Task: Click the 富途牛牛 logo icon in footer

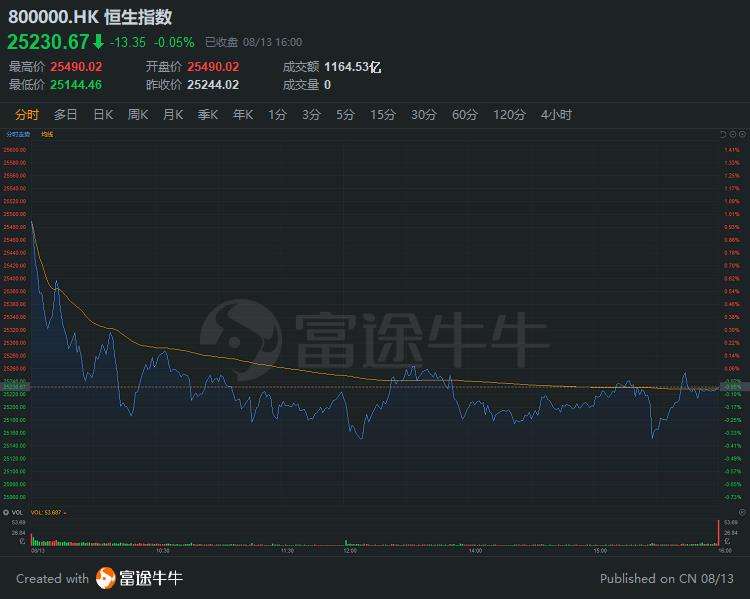Action: [106, 578]
